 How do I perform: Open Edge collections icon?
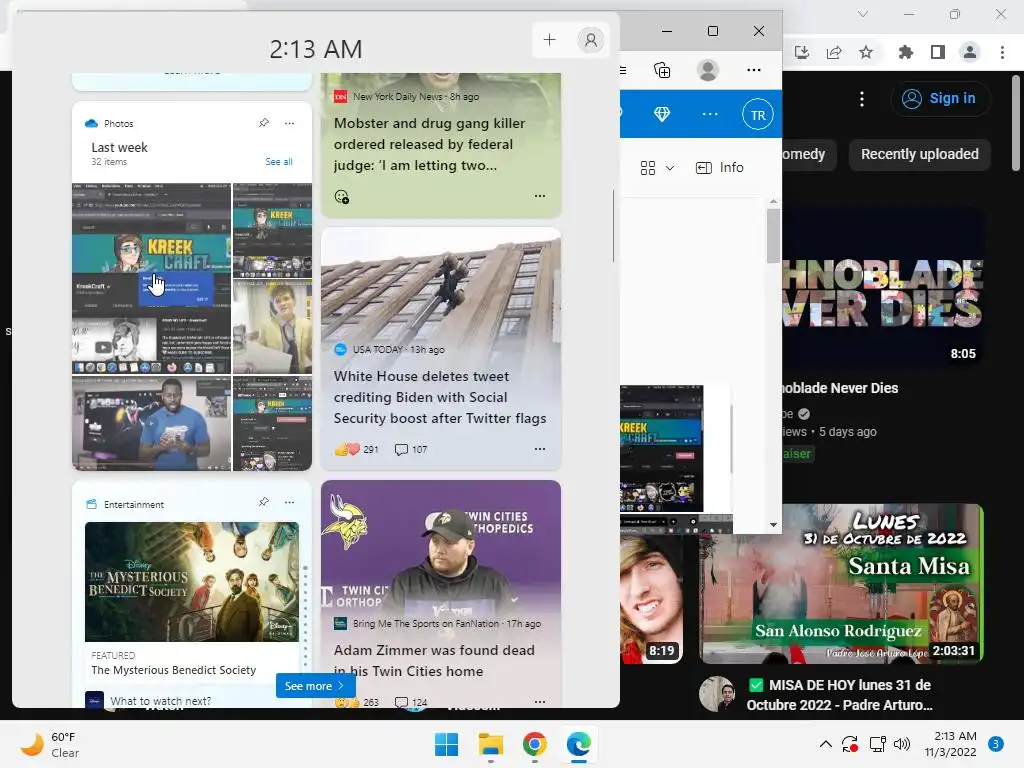click(x=662, y=70)
